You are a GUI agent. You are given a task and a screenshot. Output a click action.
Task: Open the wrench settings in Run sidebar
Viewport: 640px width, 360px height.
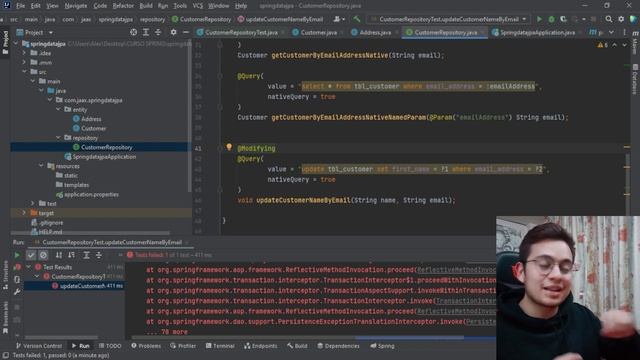tap(17, 292)
